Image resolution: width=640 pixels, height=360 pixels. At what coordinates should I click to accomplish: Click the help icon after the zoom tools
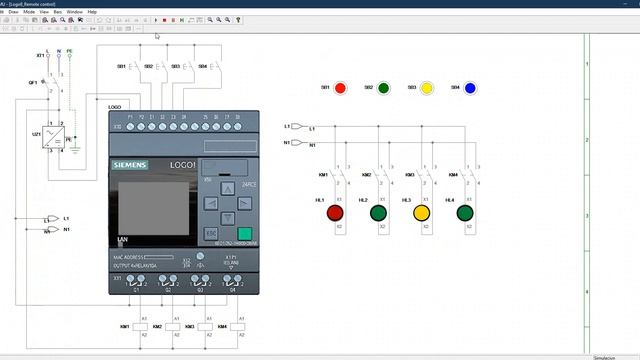pyautogui.click(x=238, y=20)
